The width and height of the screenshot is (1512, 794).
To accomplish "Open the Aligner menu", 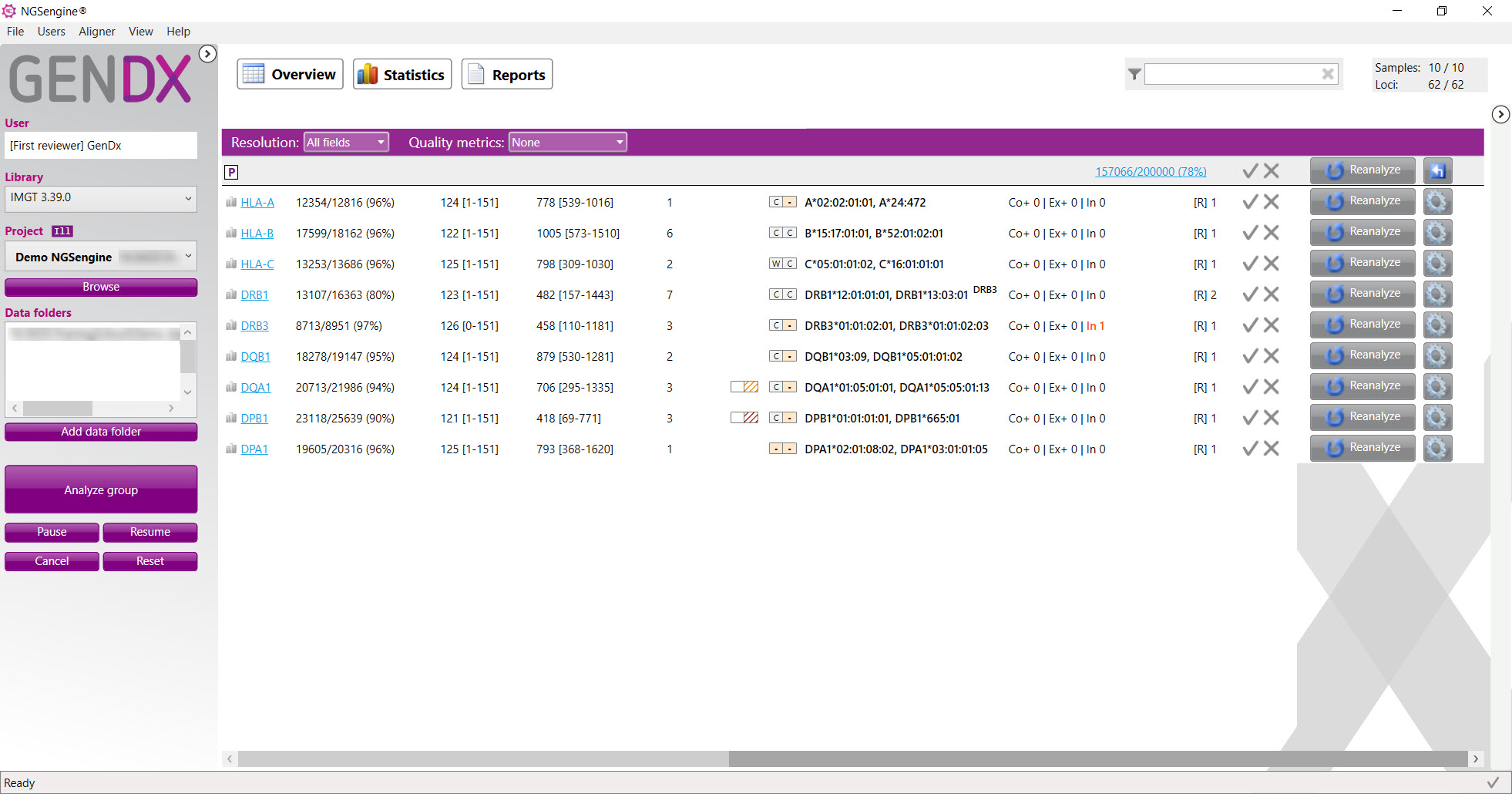I will (x=97, y=32).
